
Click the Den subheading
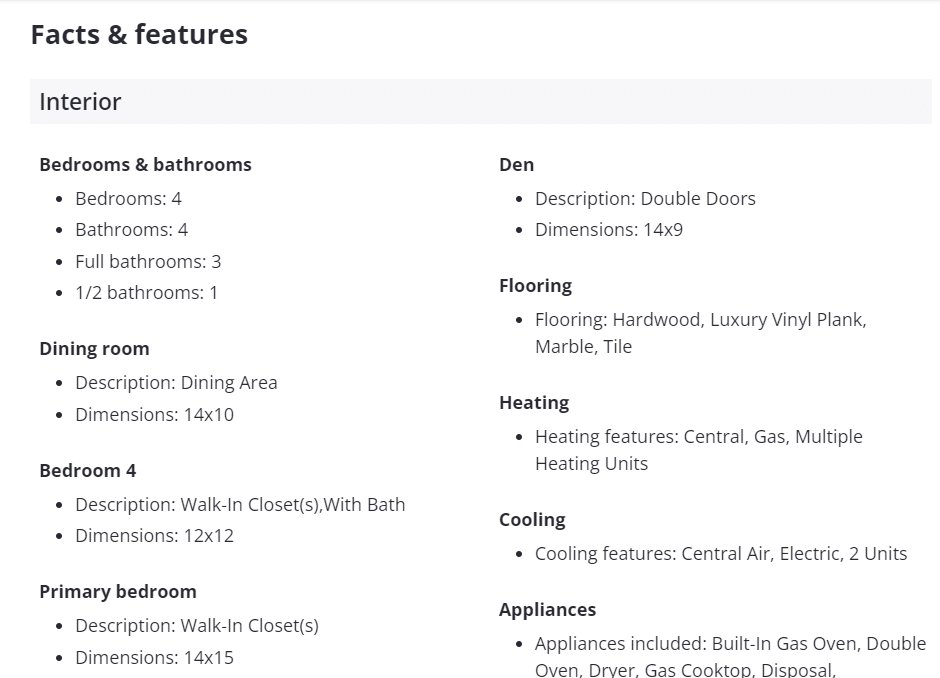tap(517, 165)
